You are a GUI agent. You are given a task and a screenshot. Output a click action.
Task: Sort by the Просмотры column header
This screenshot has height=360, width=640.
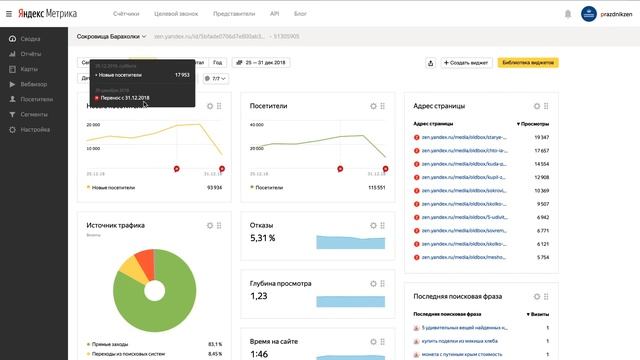(533, 124)
